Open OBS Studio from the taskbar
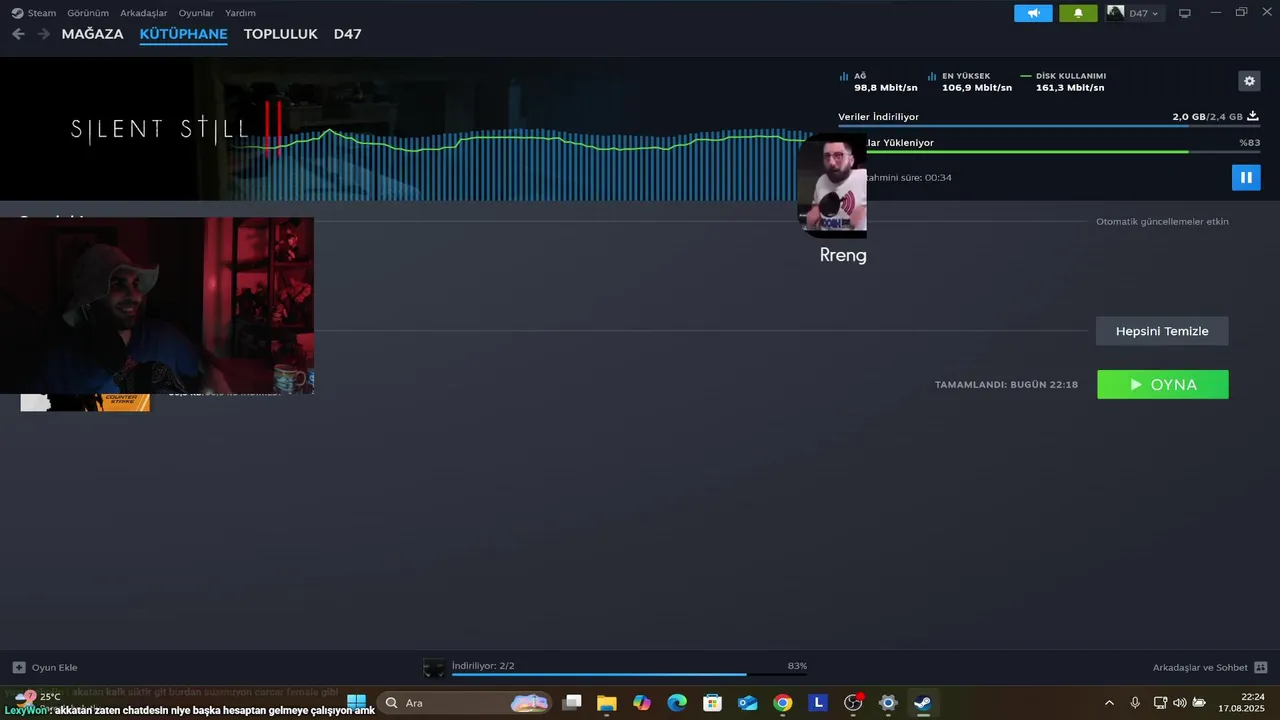 (x=853, y=703)
